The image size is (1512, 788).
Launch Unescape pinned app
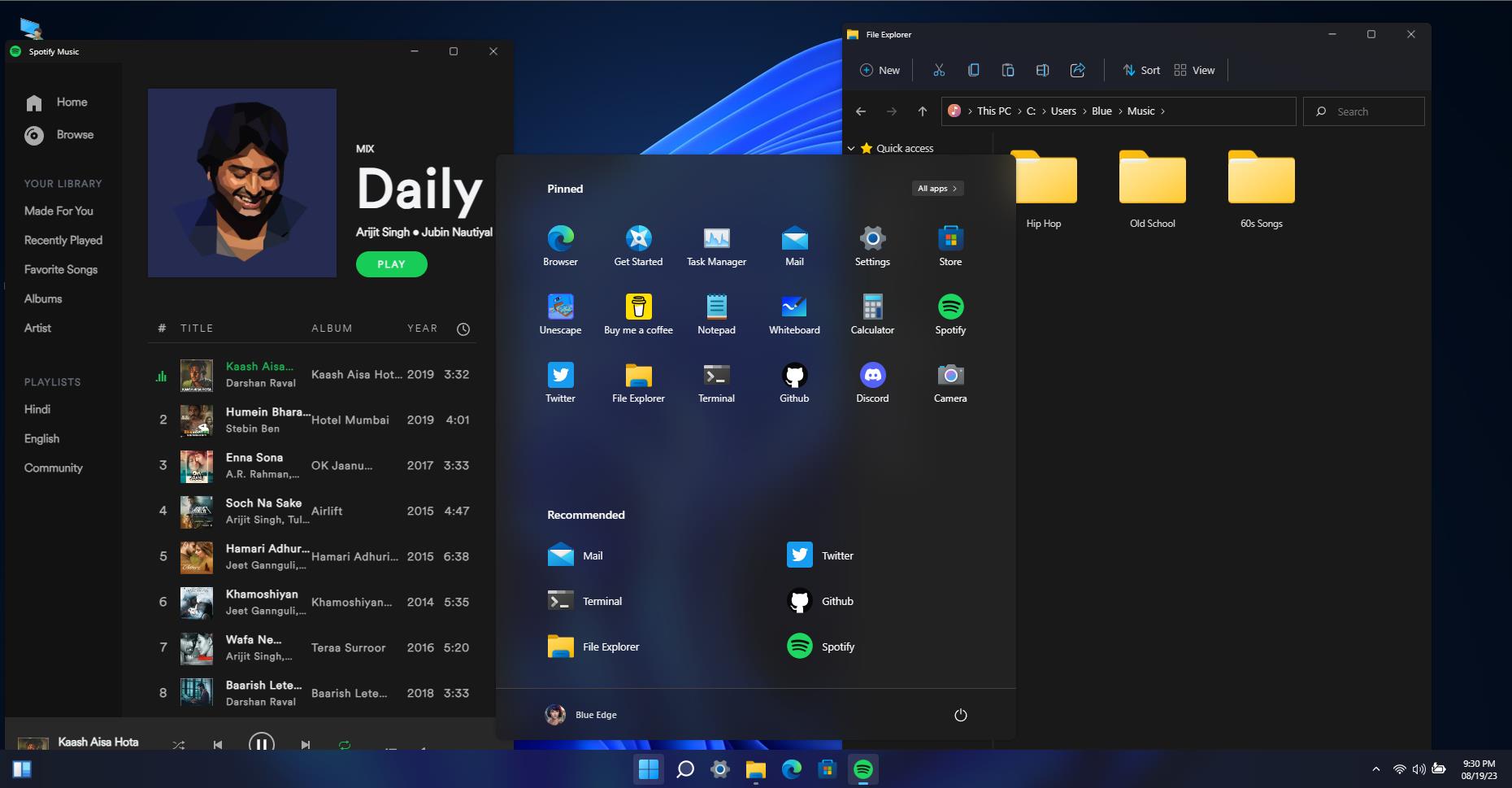pyautogui.click(x=560, y=314)
